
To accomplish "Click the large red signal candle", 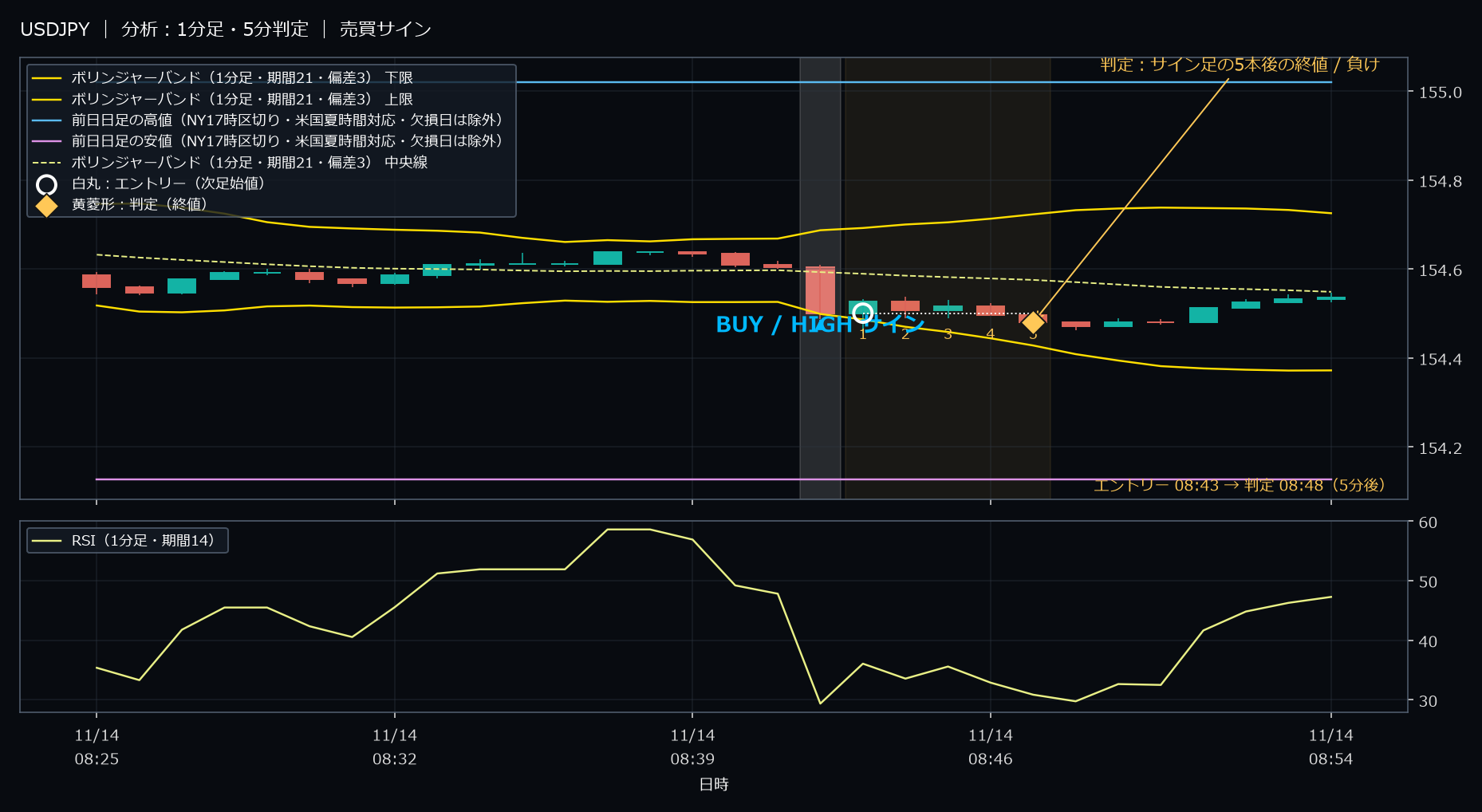I will click(x=820, y=290).
